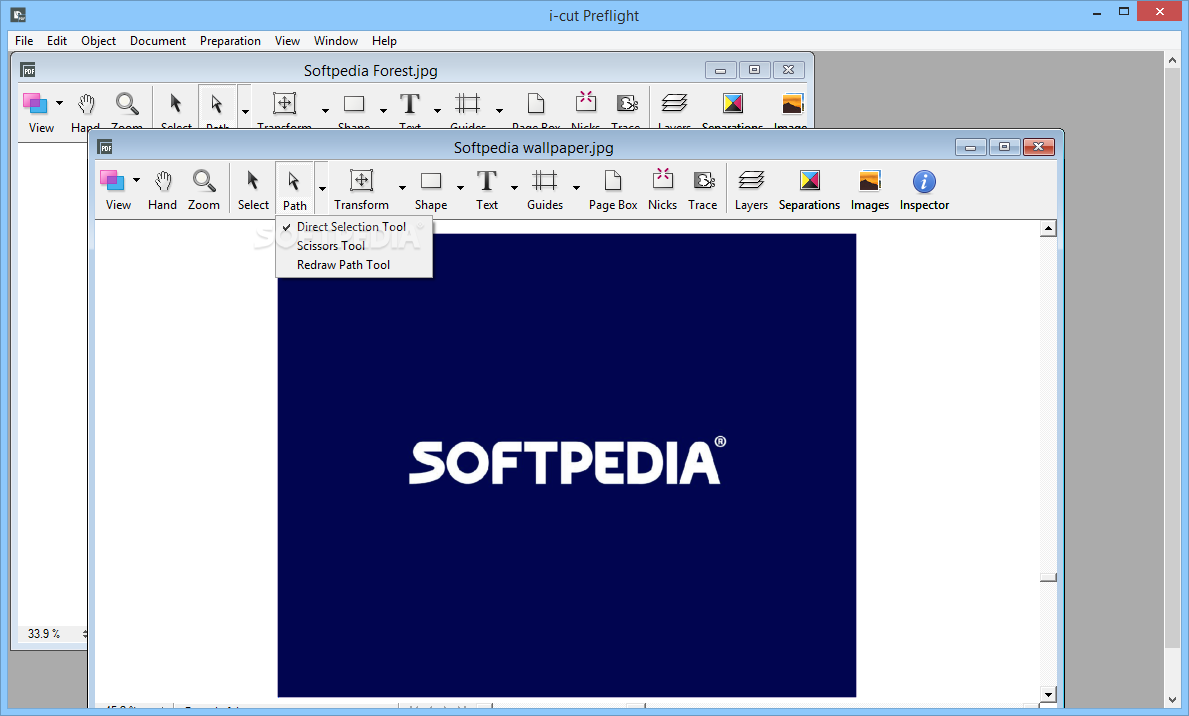Open the Object menu
Image resolution: width=1189 pixels, height=716 pixels.
[x=99, y=41]
